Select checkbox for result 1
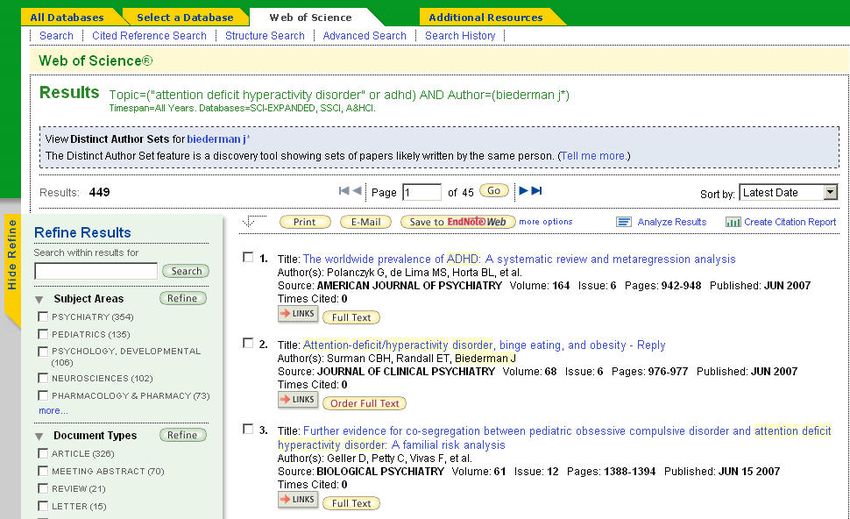The width and height of the screenshot is (850, 519). tap(248, 257)
